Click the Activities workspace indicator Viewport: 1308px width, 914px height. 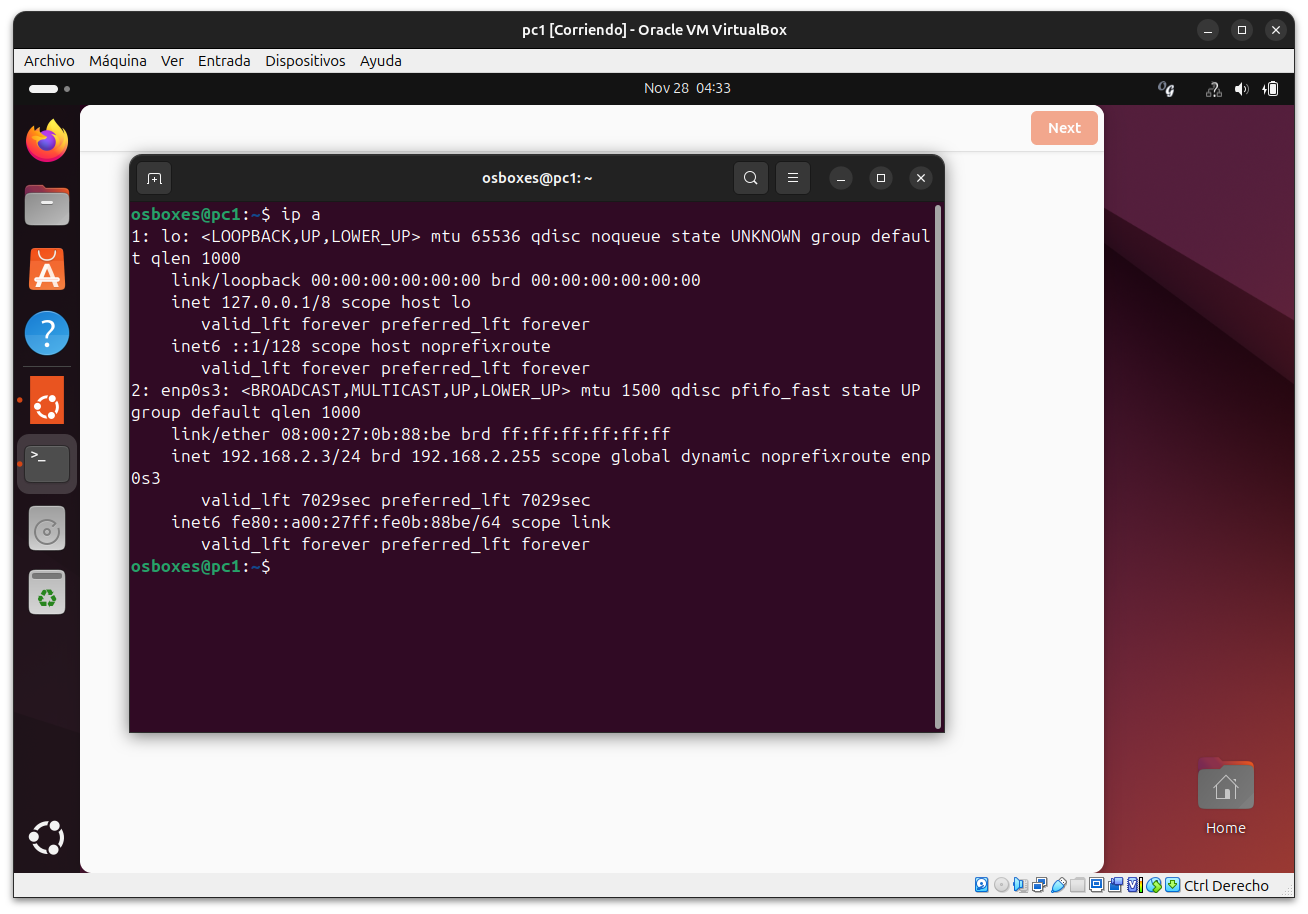point(49,89)
